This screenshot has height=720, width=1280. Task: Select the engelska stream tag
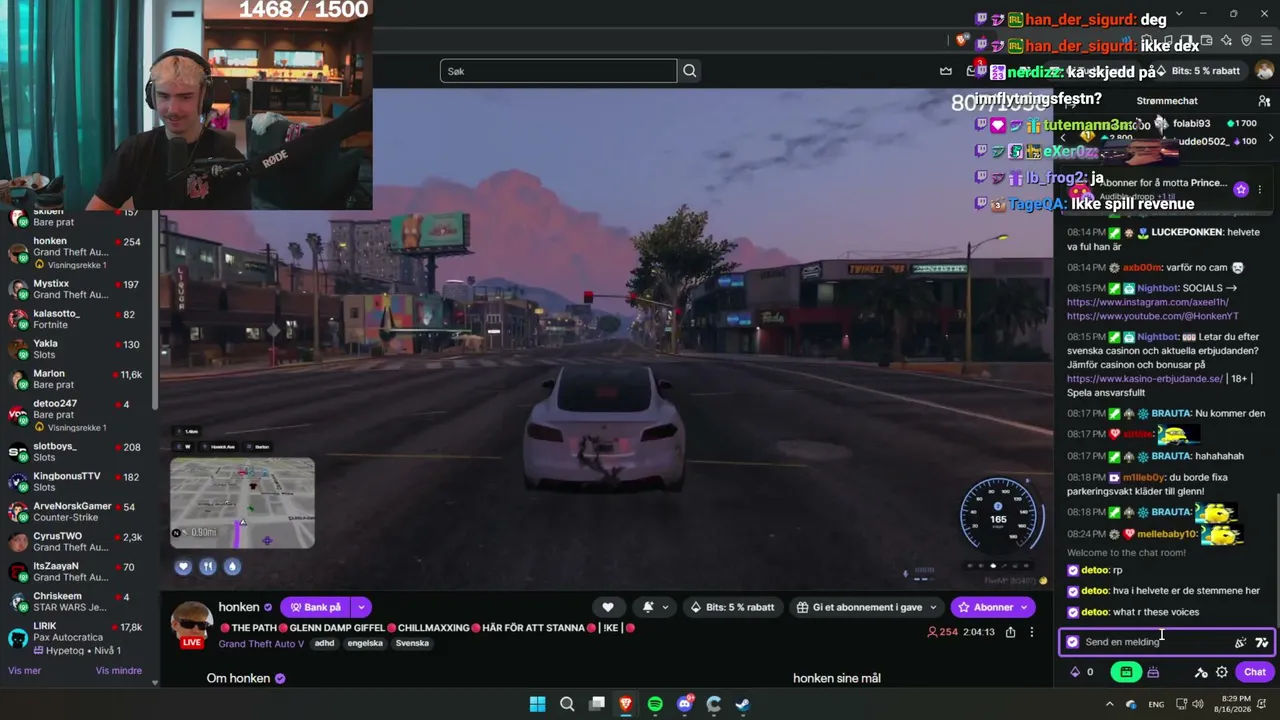coord(364,643)
